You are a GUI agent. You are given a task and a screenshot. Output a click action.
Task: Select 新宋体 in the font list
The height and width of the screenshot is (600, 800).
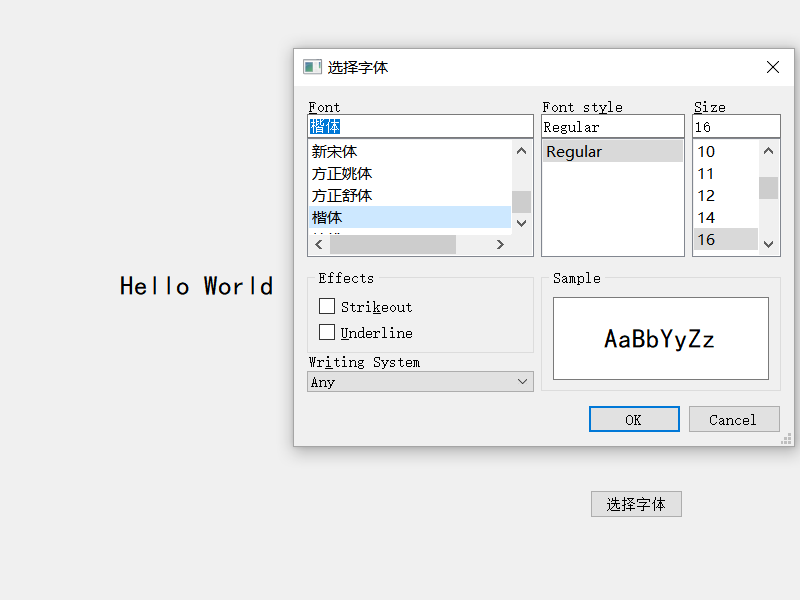click(x=410, y=152)
